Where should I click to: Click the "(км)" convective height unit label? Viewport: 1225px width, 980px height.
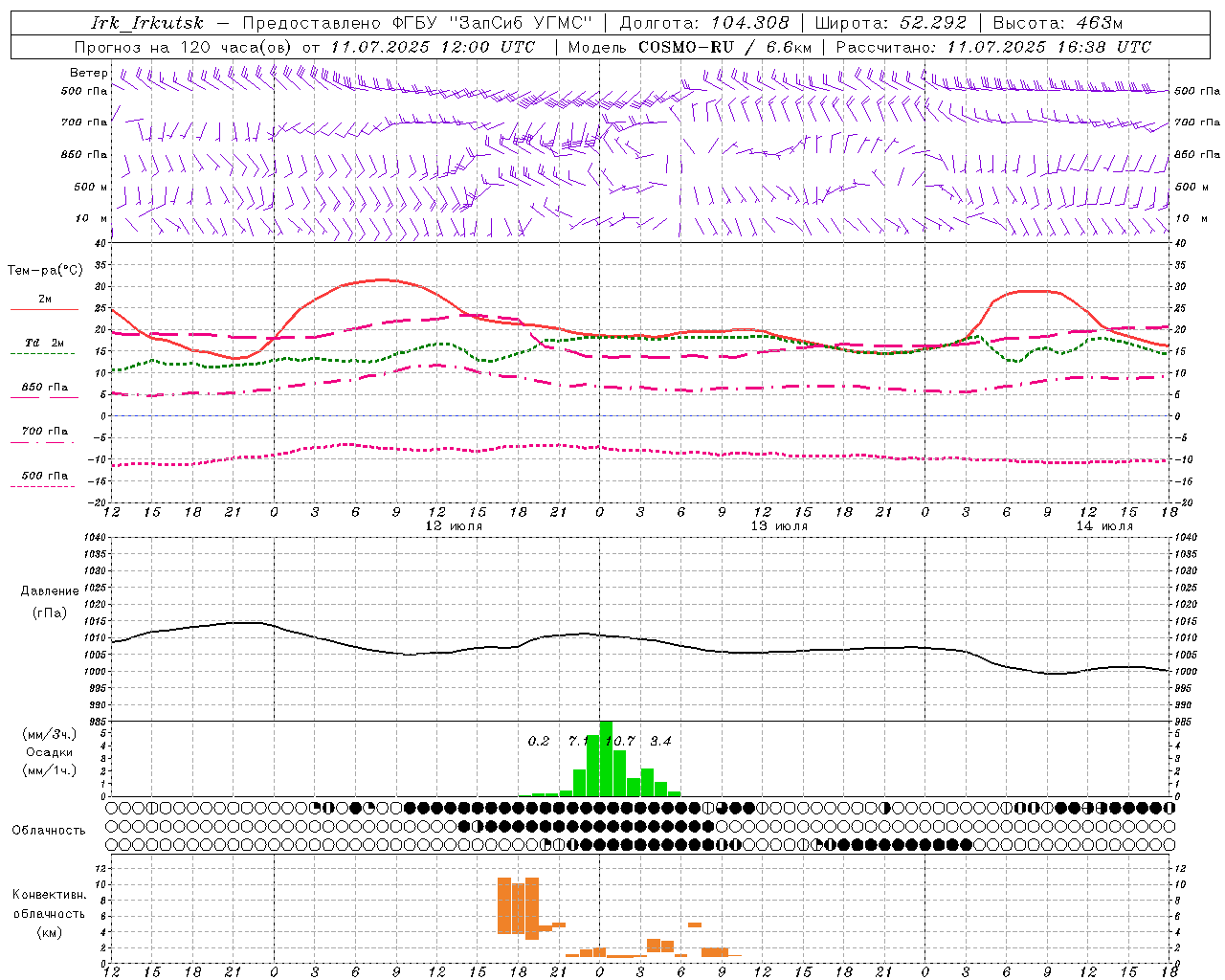[x=50, y=932]
